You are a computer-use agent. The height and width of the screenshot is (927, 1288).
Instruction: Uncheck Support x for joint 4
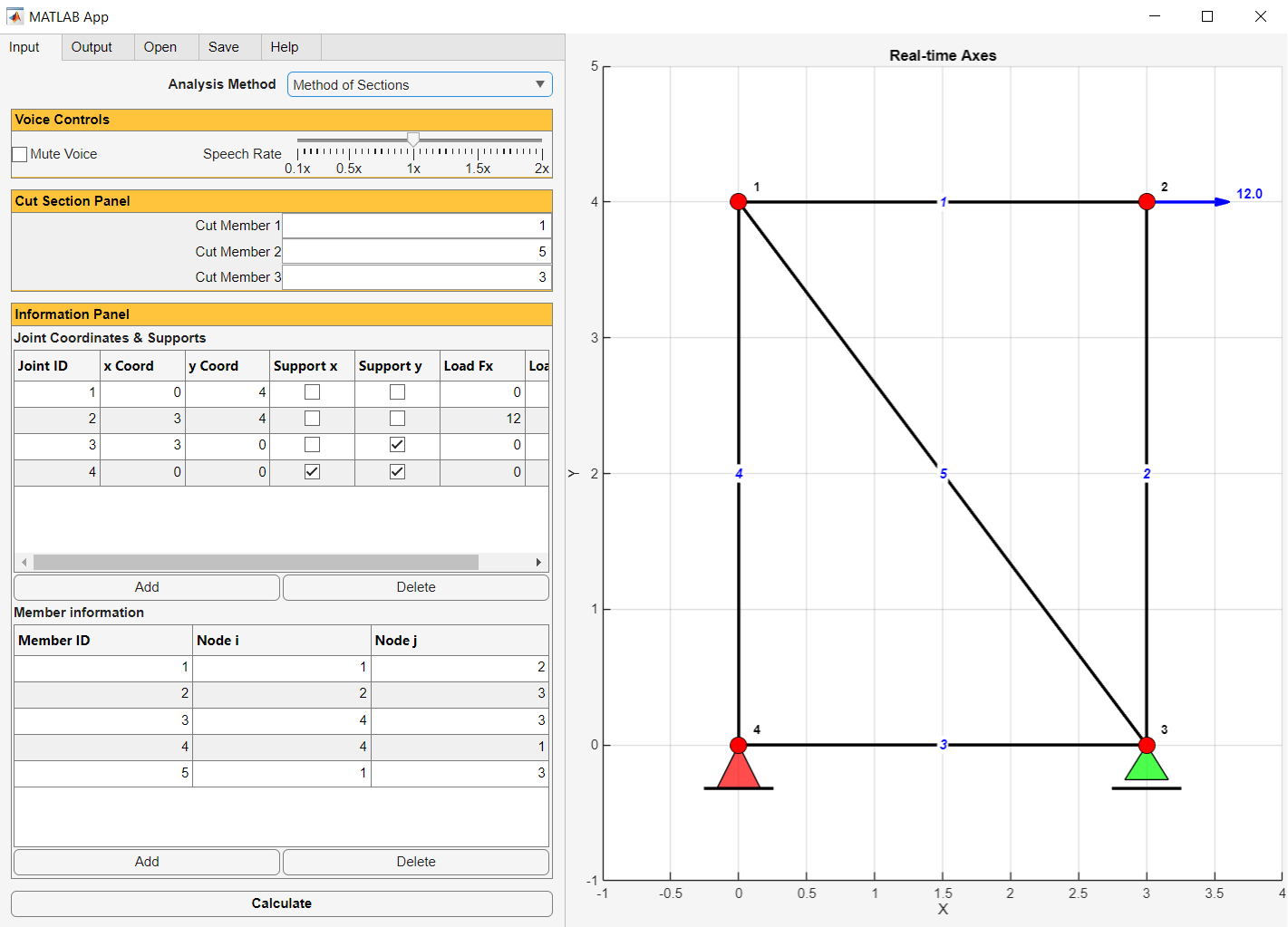pyautogui.click(x=312, y=472)
